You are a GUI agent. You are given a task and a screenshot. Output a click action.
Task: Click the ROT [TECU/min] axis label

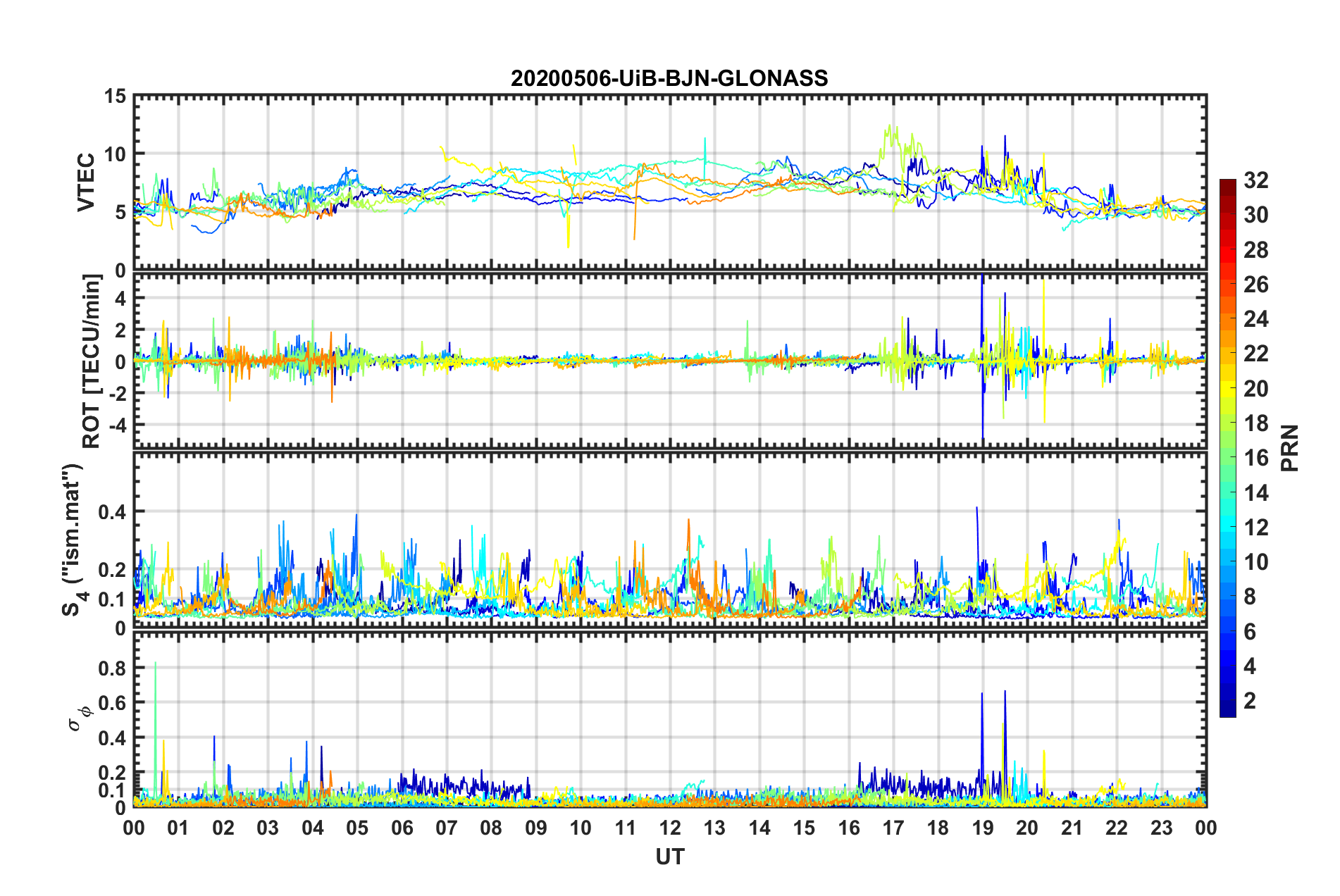pyautogui.click(x=92, y=361)
